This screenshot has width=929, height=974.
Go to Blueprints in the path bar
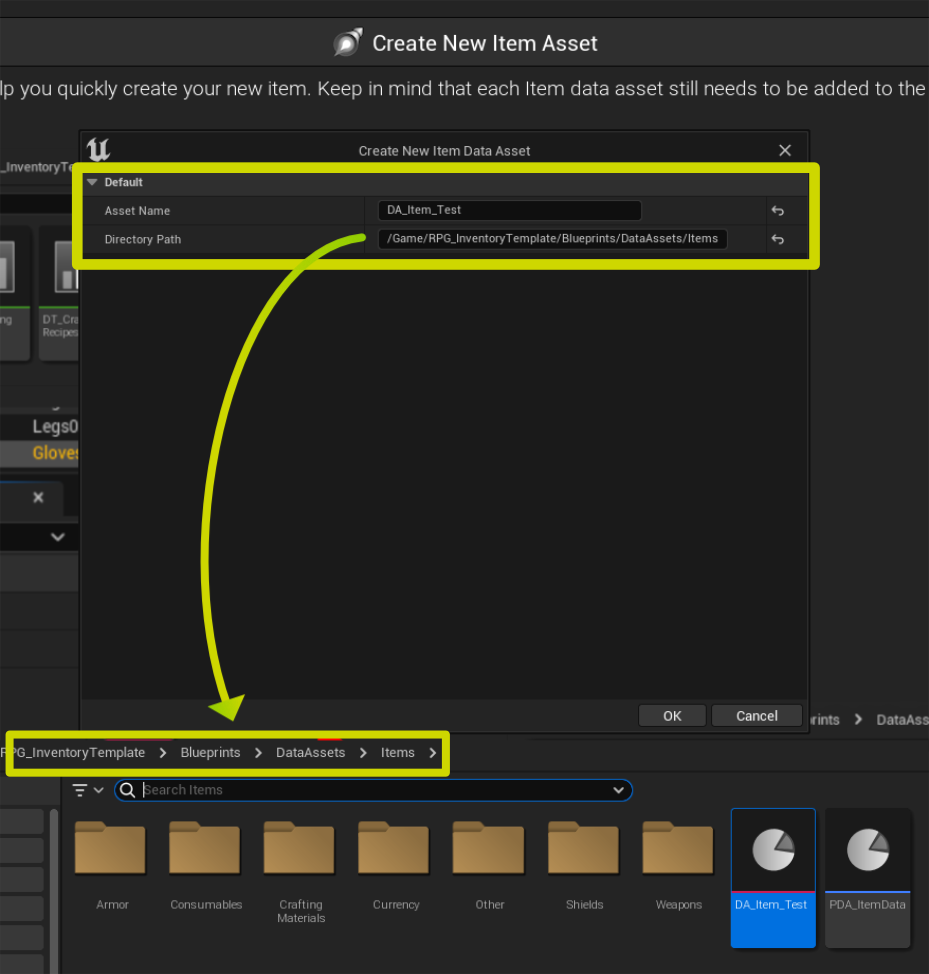pos(210,753)
